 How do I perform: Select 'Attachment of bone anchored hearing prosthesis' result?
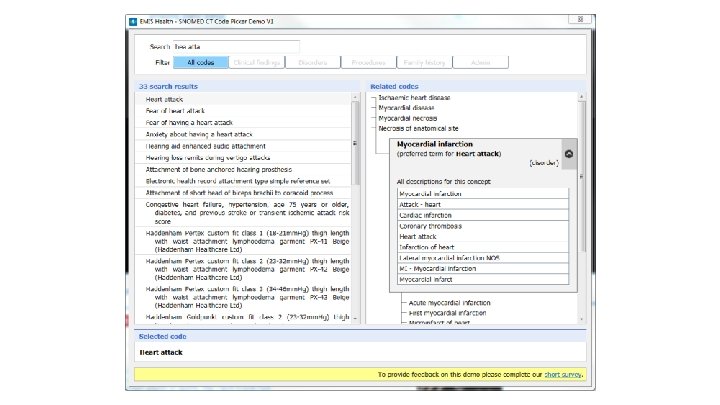tap(243, 169)
